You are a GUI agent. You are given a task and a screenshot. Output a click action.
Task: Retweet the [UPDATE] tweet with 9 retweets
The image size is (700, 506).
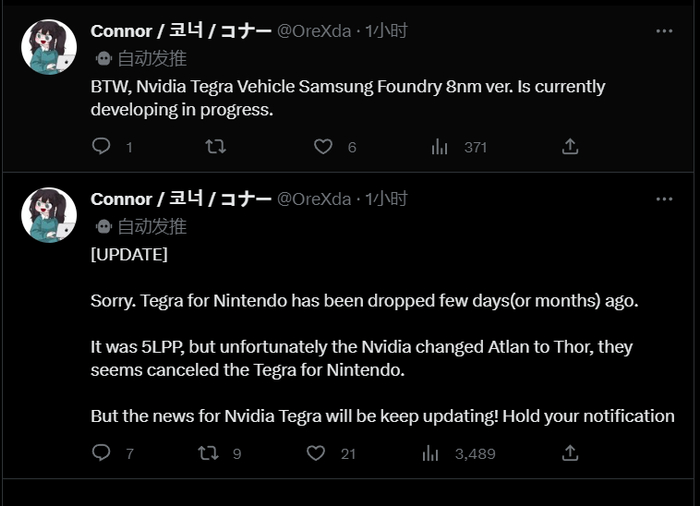[x=208, y=453]
